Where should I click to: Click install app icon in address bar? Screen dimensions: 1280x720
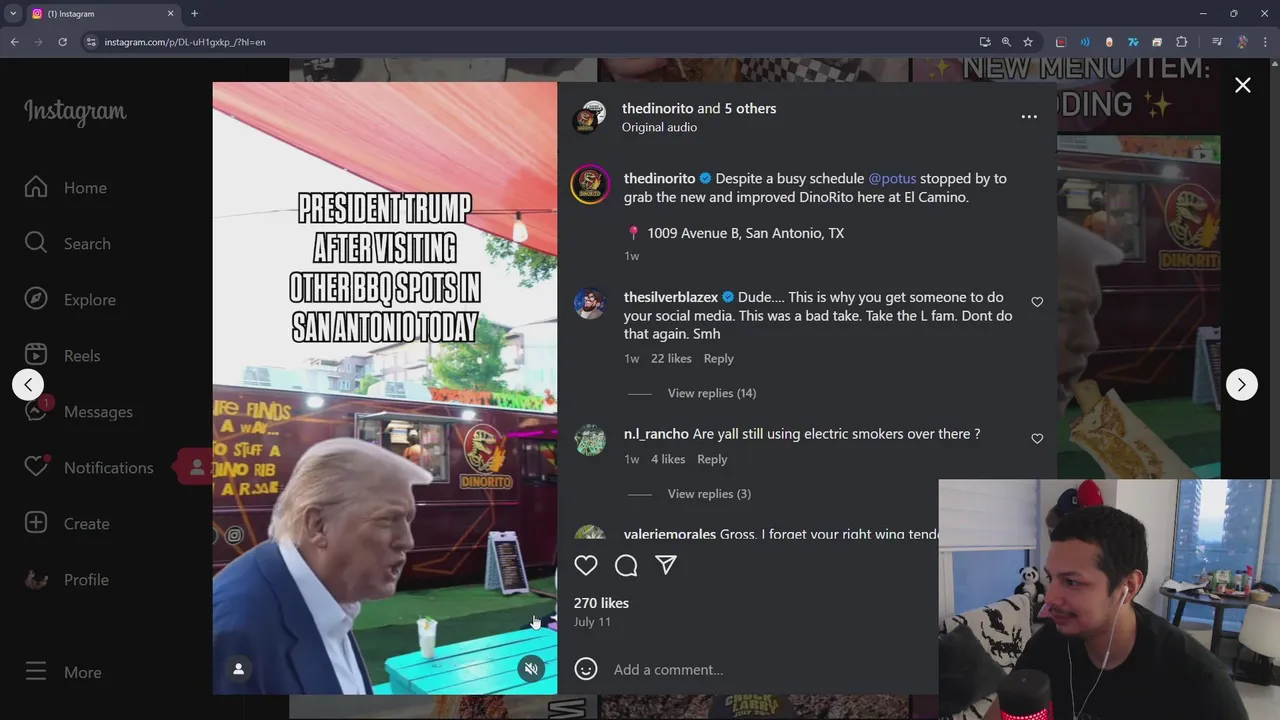point(985,42)
